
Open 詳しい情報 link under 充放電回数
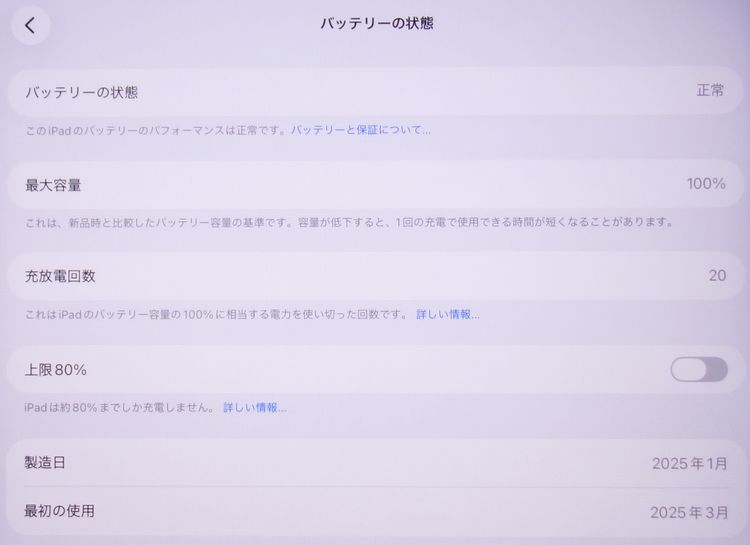447,314
